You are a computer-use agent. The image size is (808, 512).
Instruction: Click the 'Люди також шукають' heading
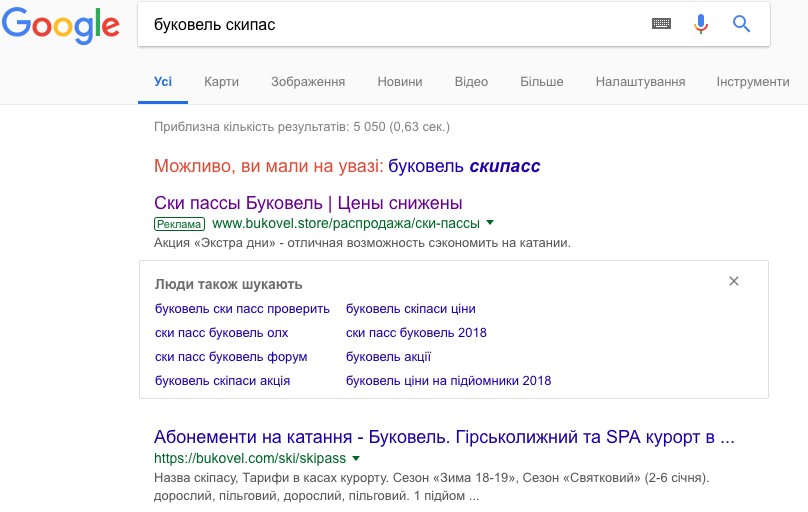point(229,284)
